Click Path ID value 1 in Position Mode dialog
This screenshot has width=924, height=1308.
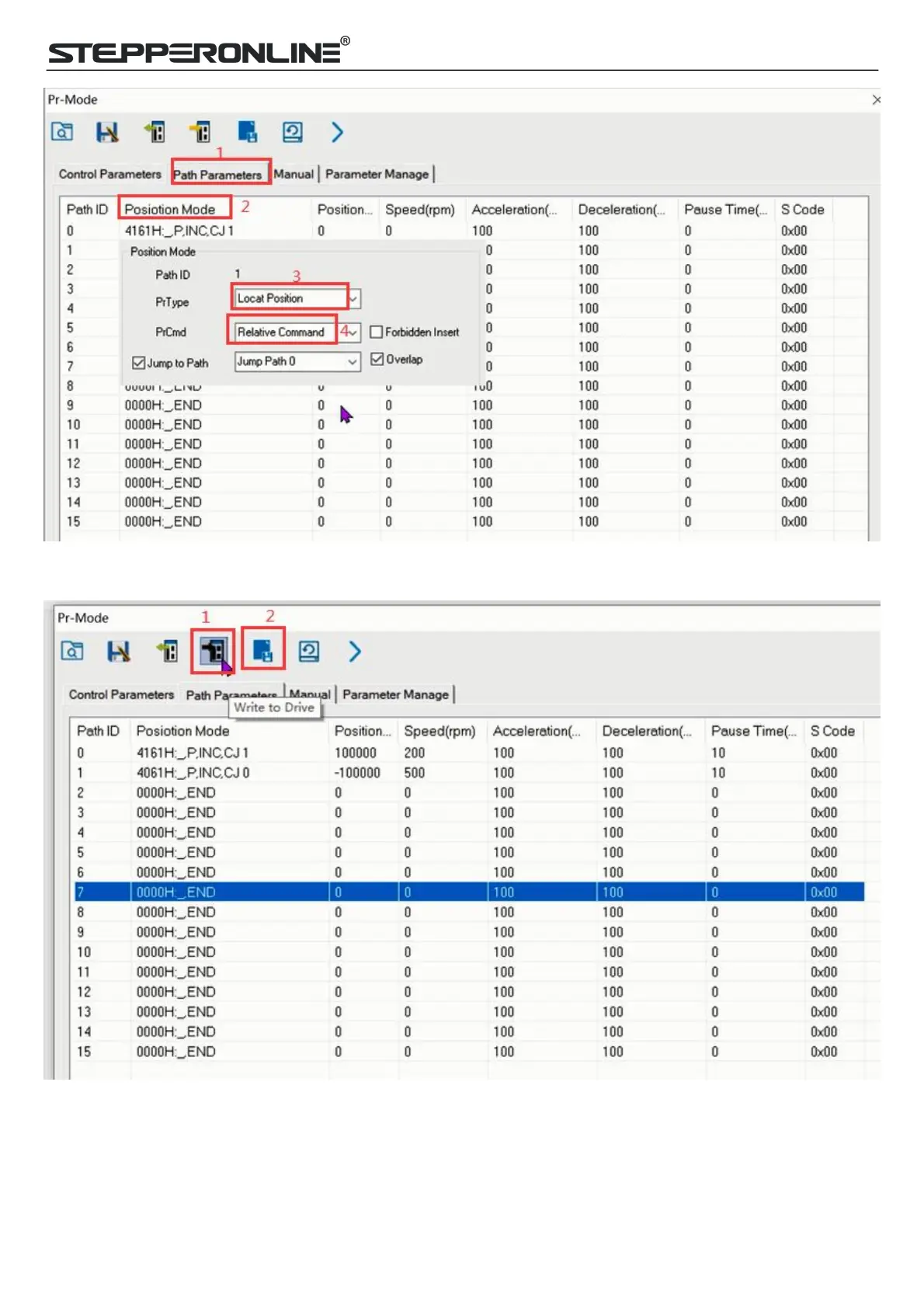point(238,273)
